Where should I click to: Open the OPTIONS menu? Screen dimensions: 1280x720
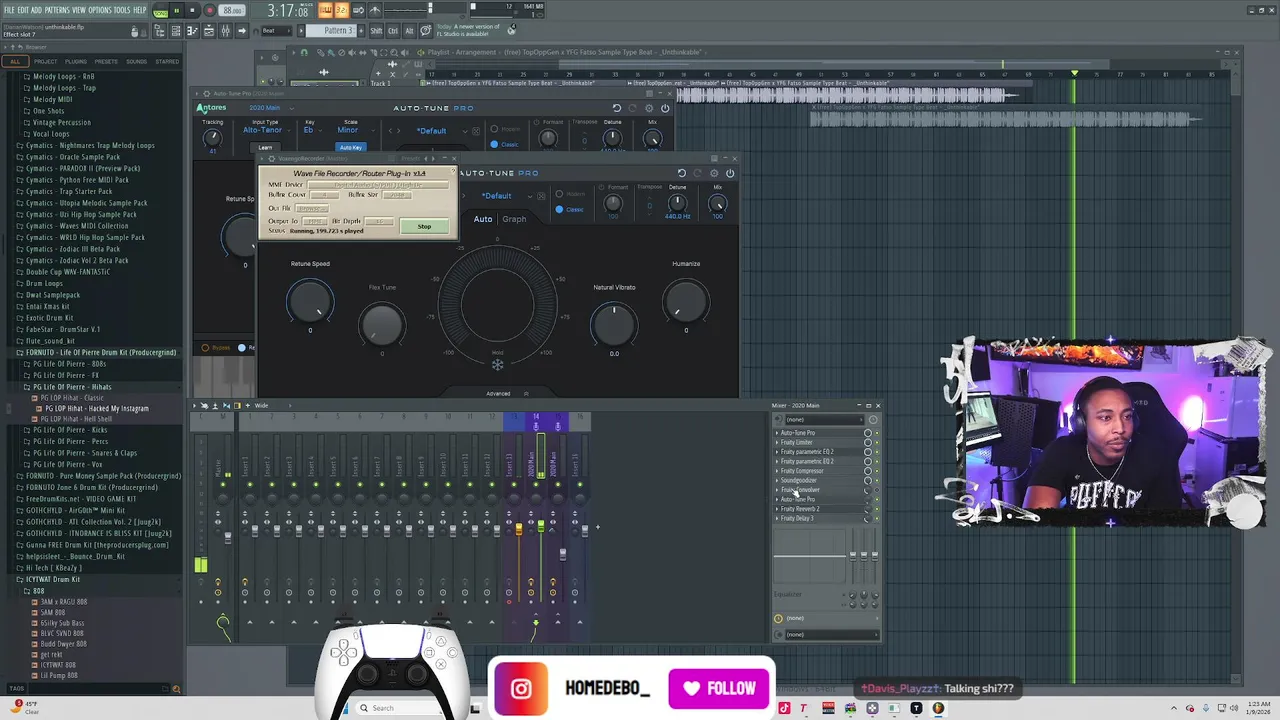coord(100,10)
